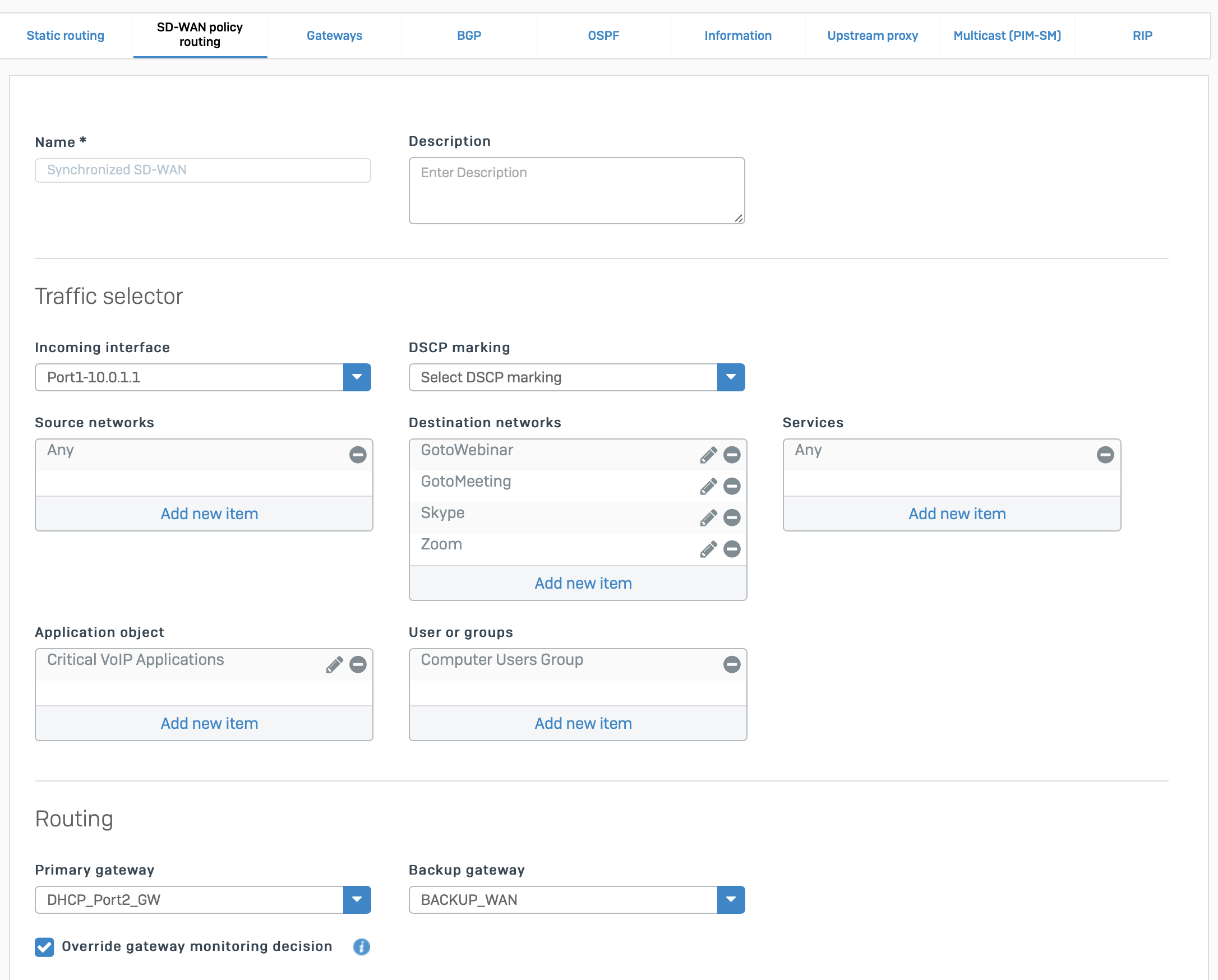Remove GotoMeeting from destination networks

click(x=732, y=486)
